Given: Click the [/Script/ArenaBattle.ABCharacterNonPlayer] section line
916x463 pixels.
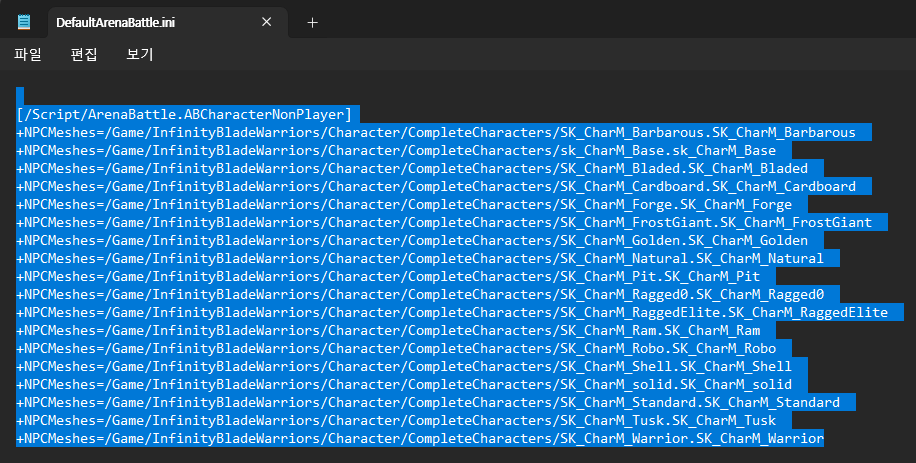Looking at the screenshot, I should point(185,114).
